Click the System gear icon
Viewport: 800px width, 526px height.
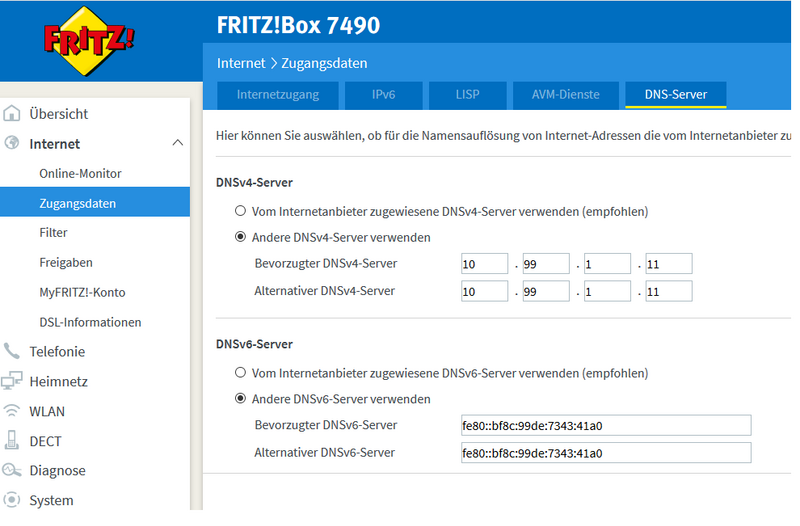pos(12,500)
